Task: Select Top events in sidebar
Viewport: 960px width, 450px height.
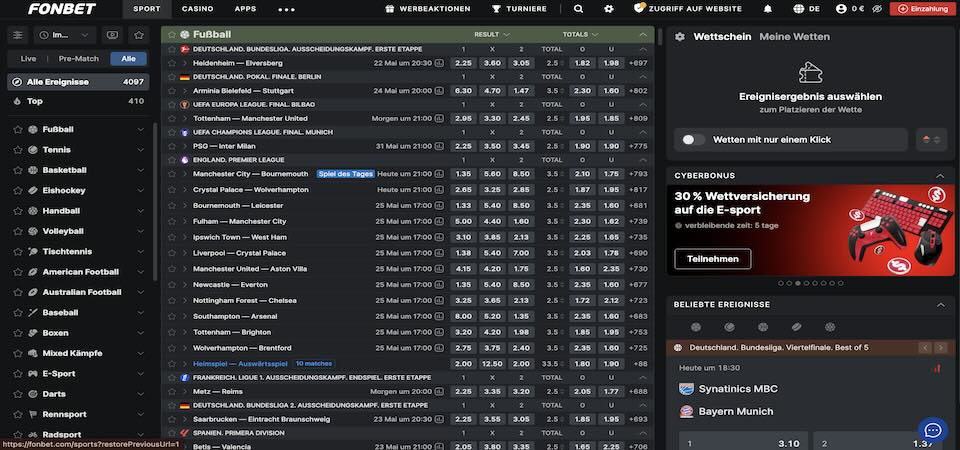Action: tap(78, 101)
